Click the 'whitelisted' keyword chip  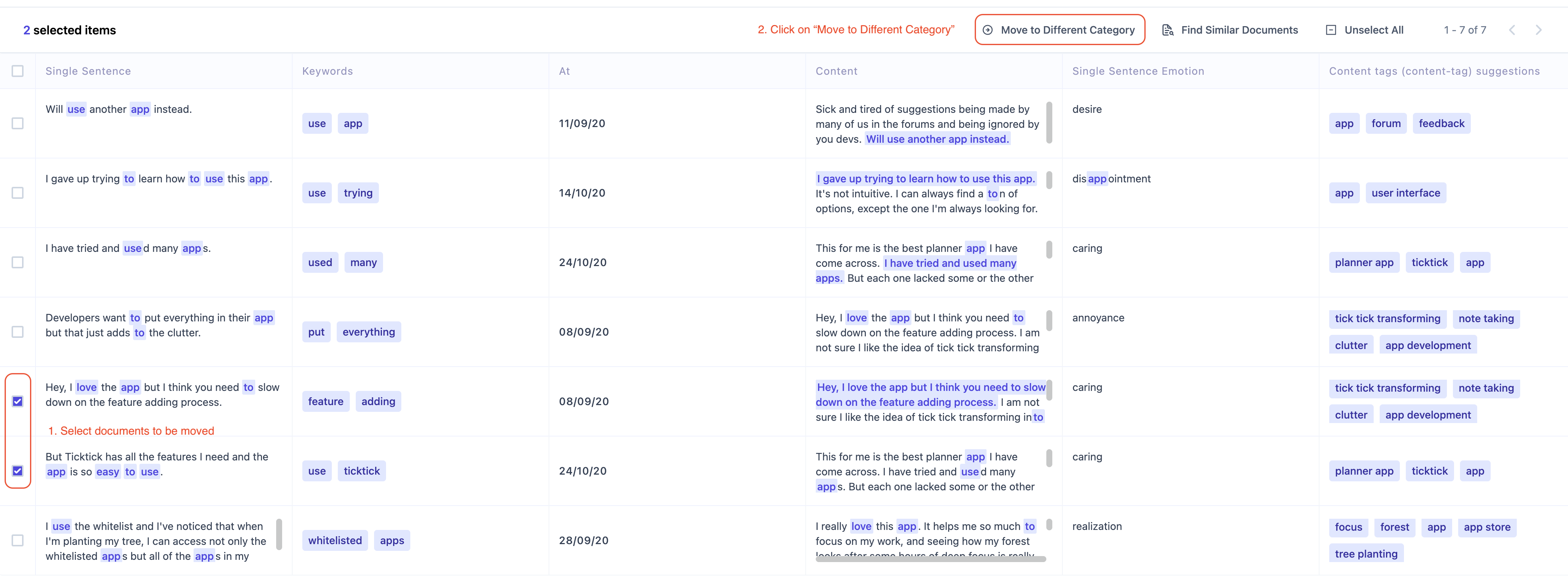[x=335, y=540]
